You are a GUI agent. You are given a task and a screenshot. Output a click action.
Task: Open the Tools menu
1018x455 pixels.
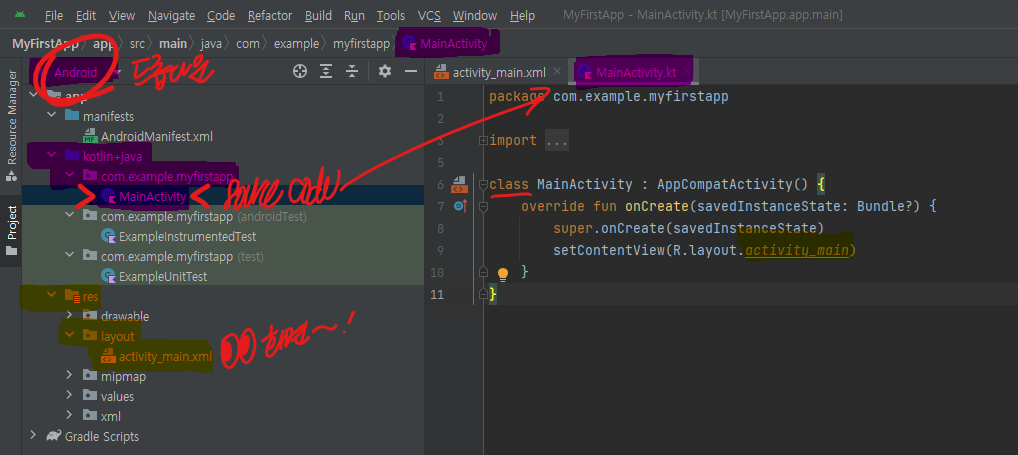coord(391,16)
